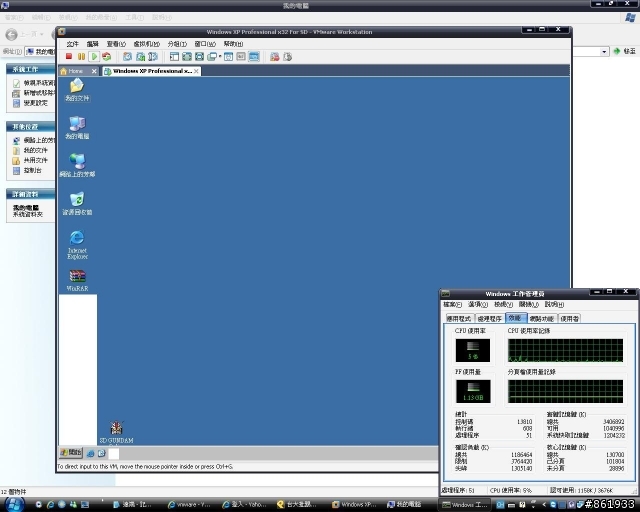Click the Take Snapshot icon in VMware toolbar
This screenshot has height=512, width=640.
(127, 57)
